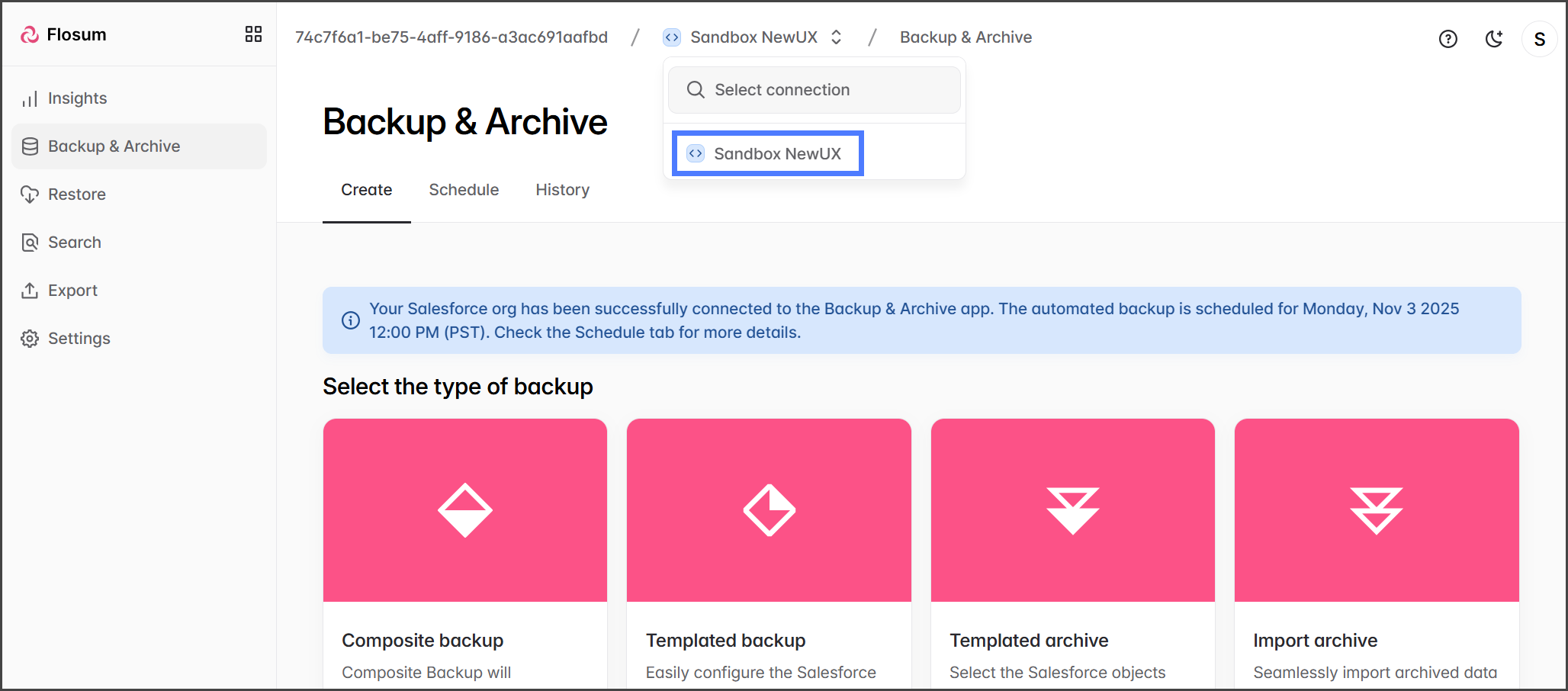Click the Import archive icon

tap(1376, 510)
